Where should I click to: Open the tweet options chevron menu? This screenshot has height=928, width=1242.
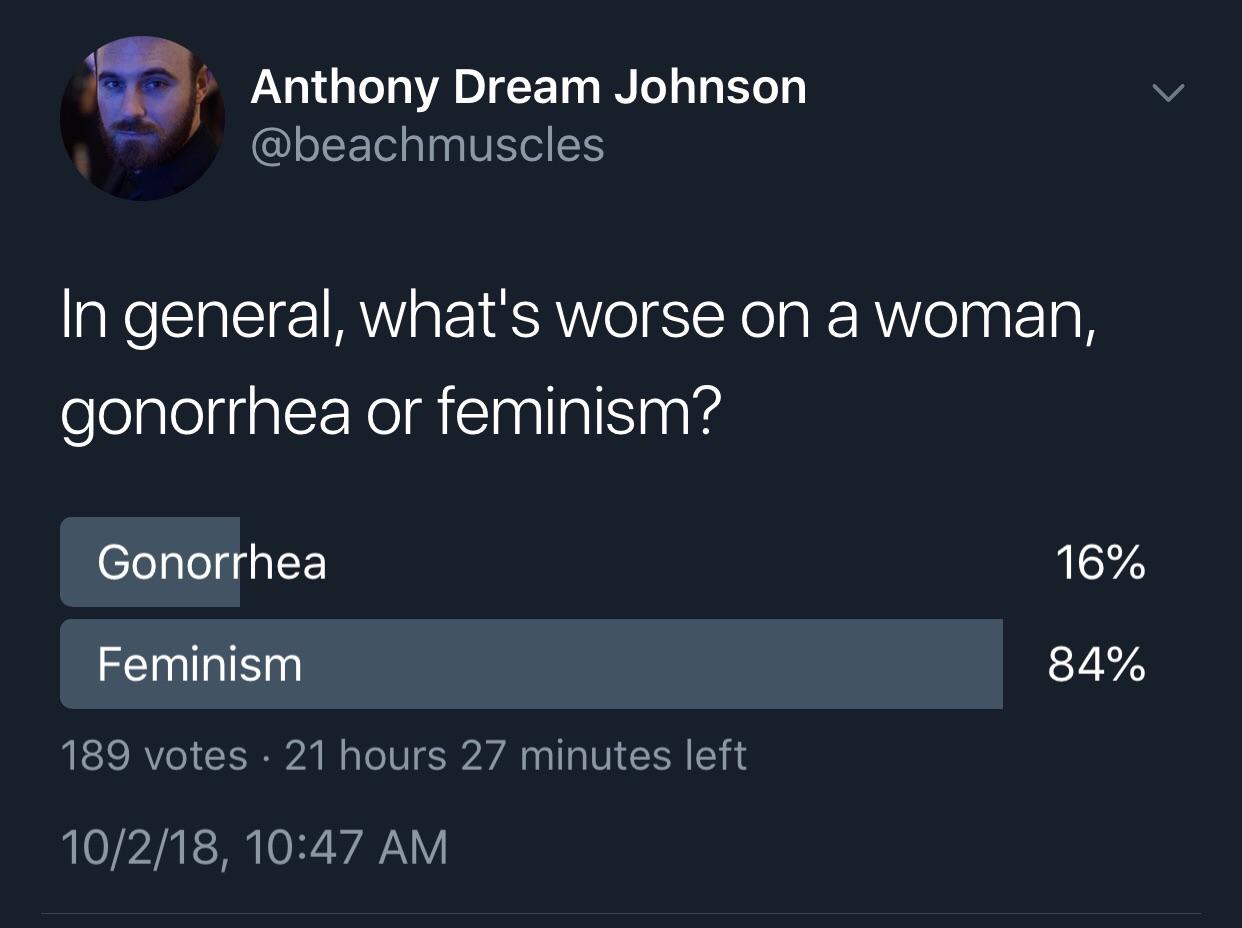point(1167,93)
